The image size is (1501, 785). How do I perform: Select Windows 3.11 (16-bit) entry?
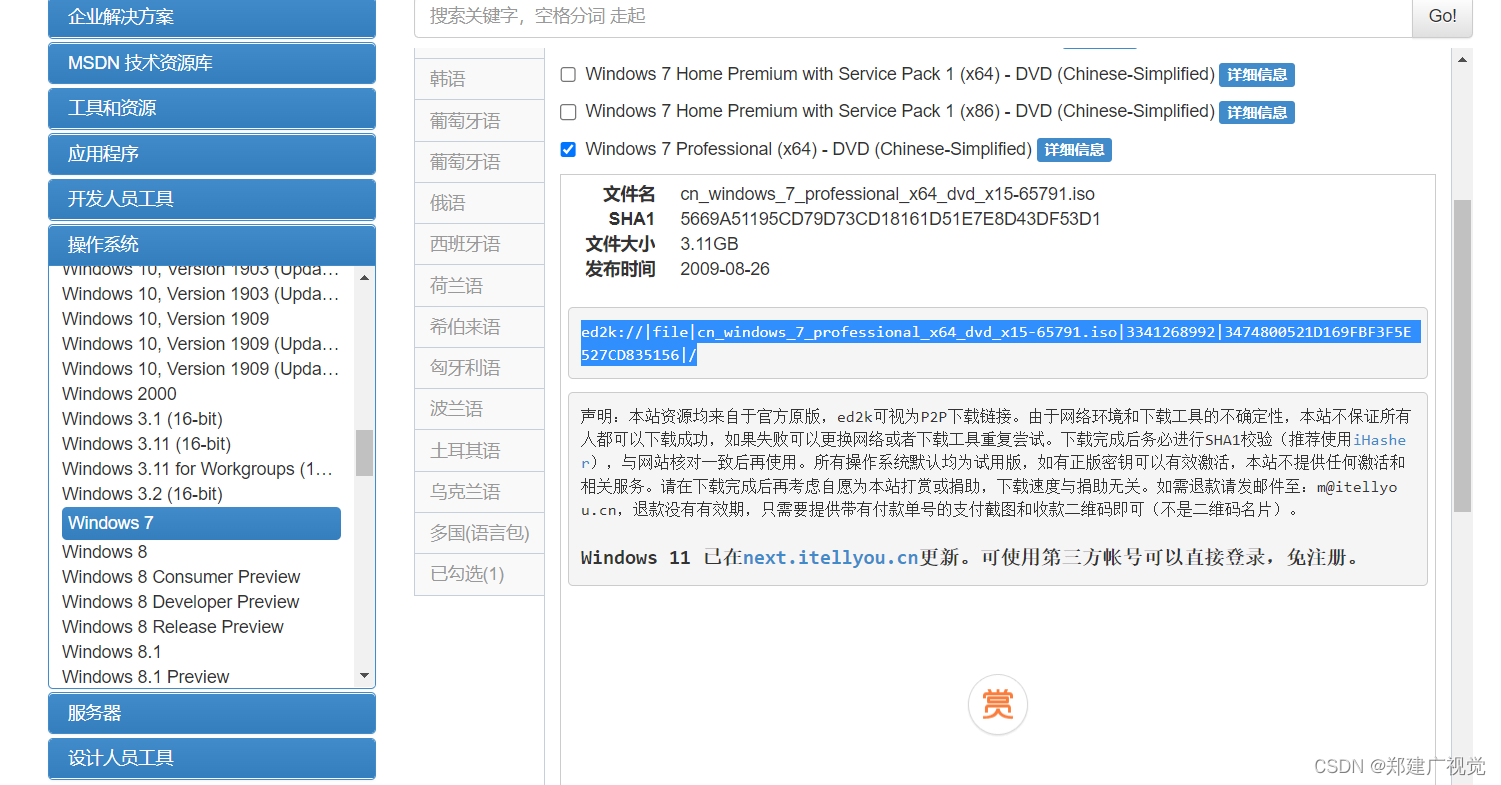click(146, 444)
